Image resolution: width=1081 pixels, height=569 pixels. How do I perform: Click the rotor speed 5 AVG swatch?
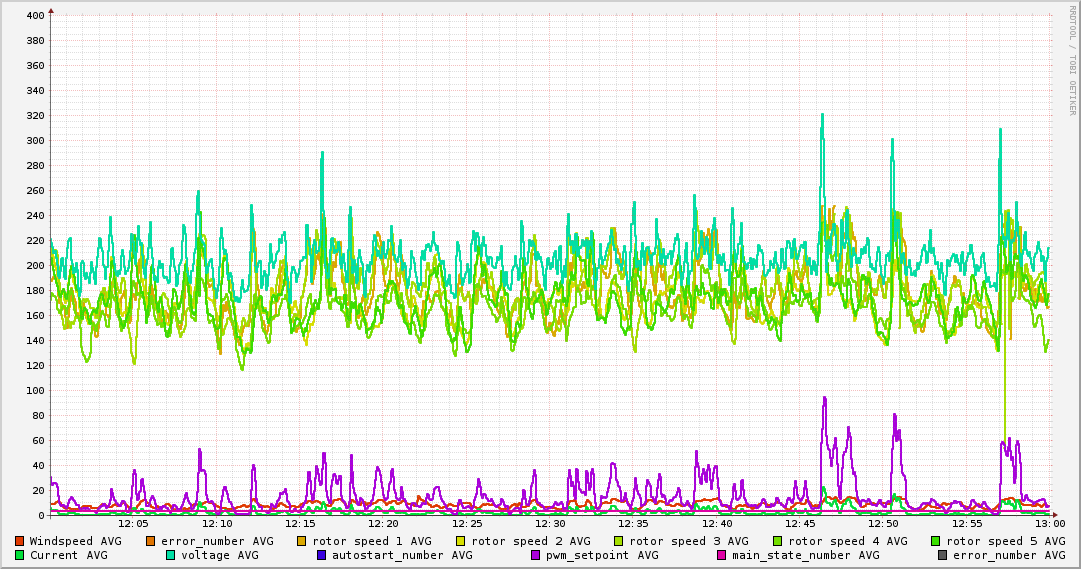(936, 541)
